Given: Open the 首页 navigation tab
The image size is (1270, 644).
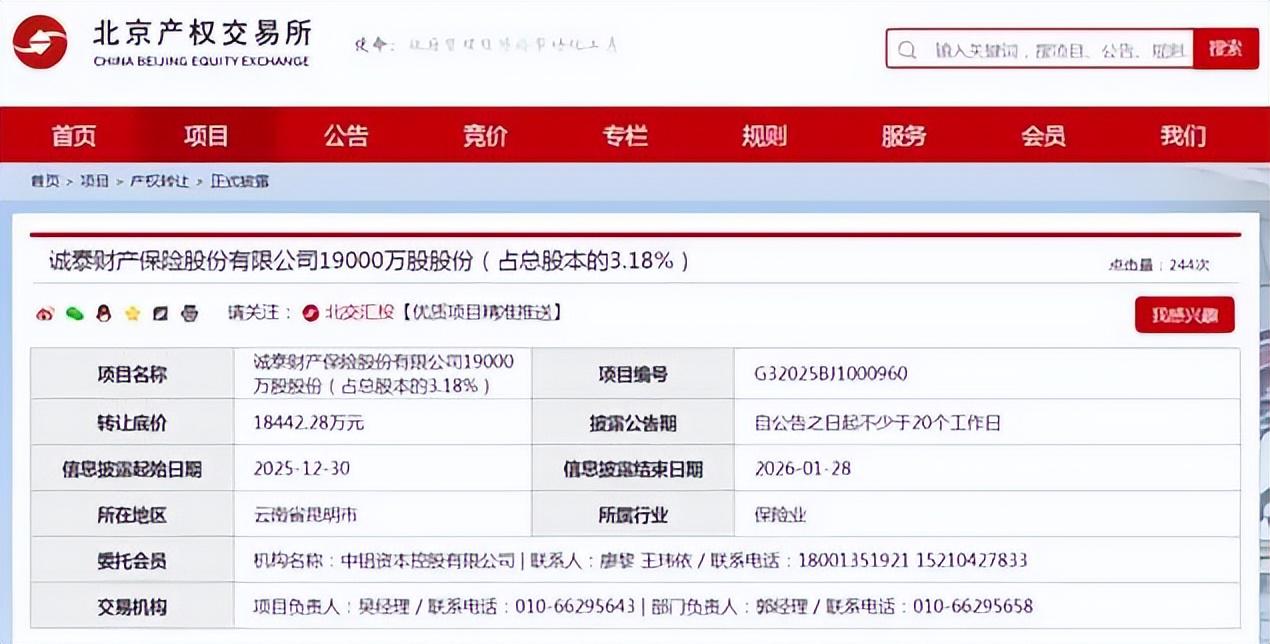Looking at the screenshot, I should [x=74, y=136].
